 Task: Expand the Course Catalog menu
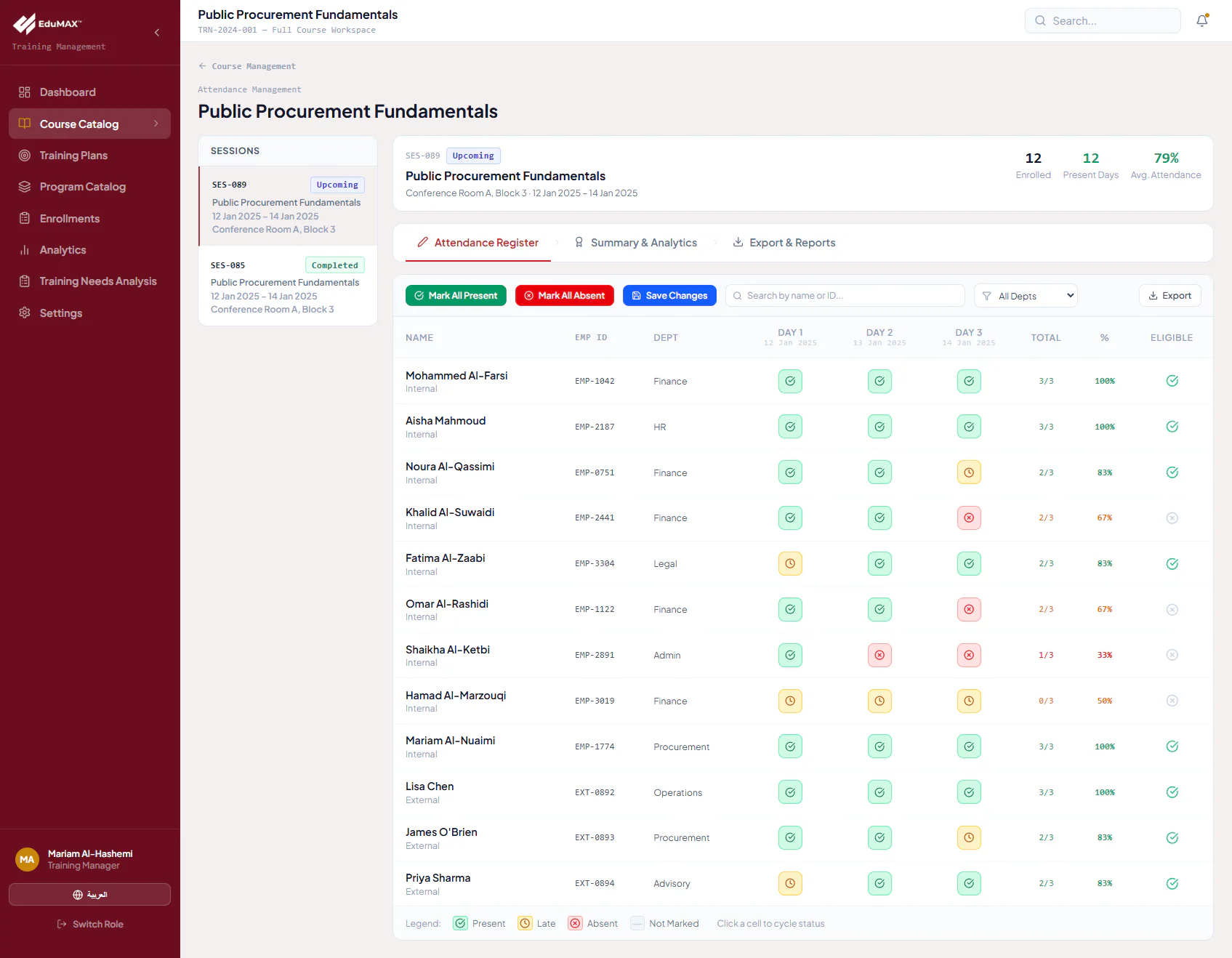click(x=89, y=124)
